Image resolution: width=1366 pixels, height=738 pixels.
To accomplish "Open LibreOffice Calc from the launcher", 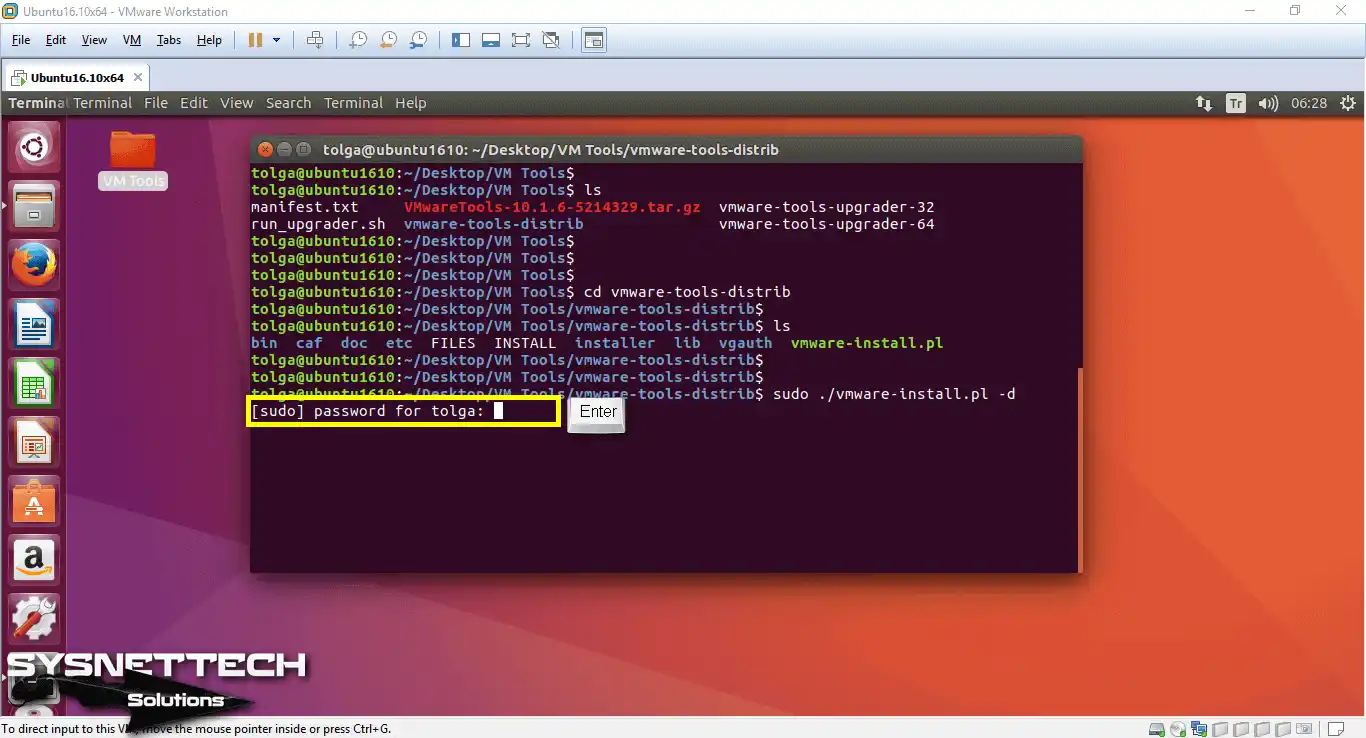I will (x=33, y=382).
